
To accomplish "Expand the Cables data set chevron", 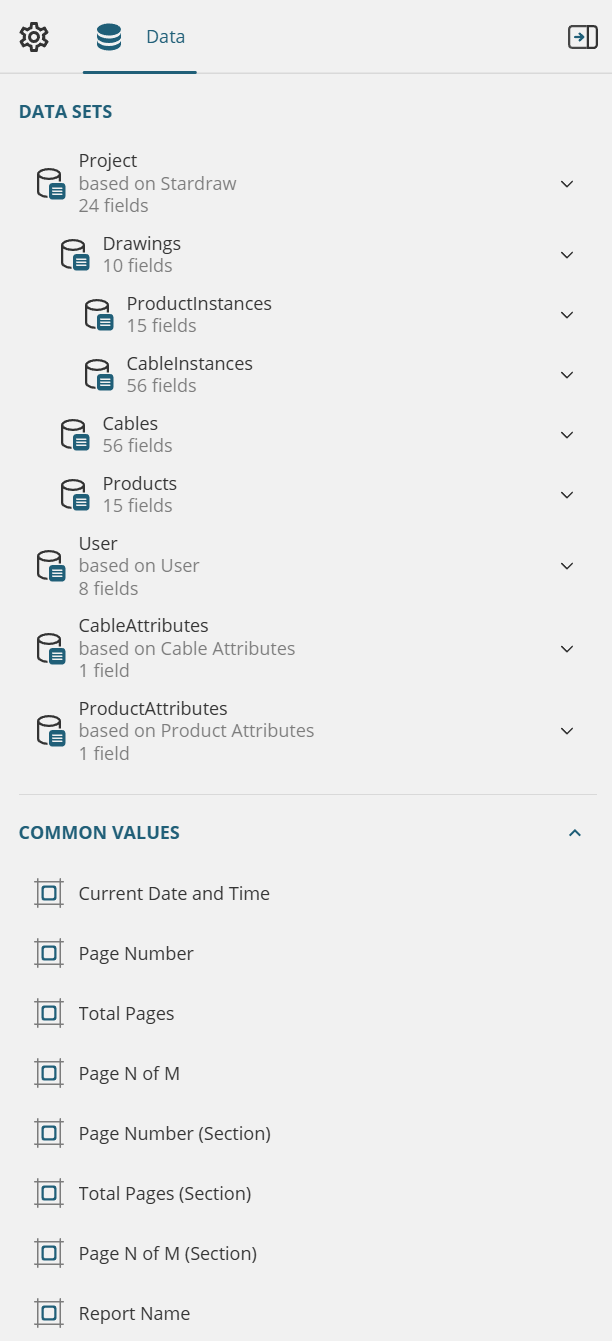I will click(567, 435).
